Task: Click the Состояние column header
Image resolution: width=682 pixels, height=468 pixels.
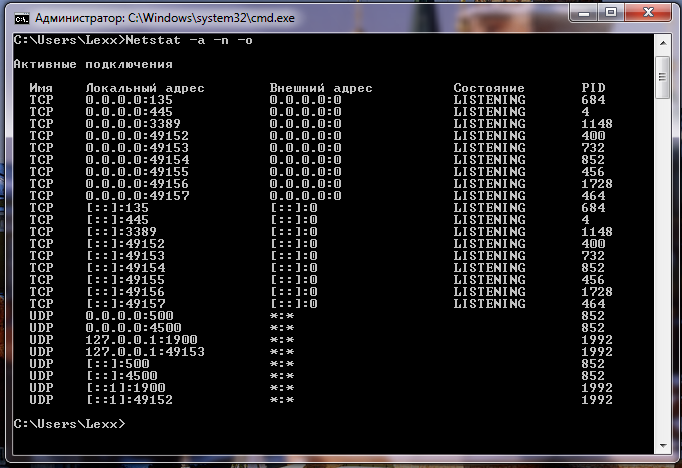Action: pos(489,88)
